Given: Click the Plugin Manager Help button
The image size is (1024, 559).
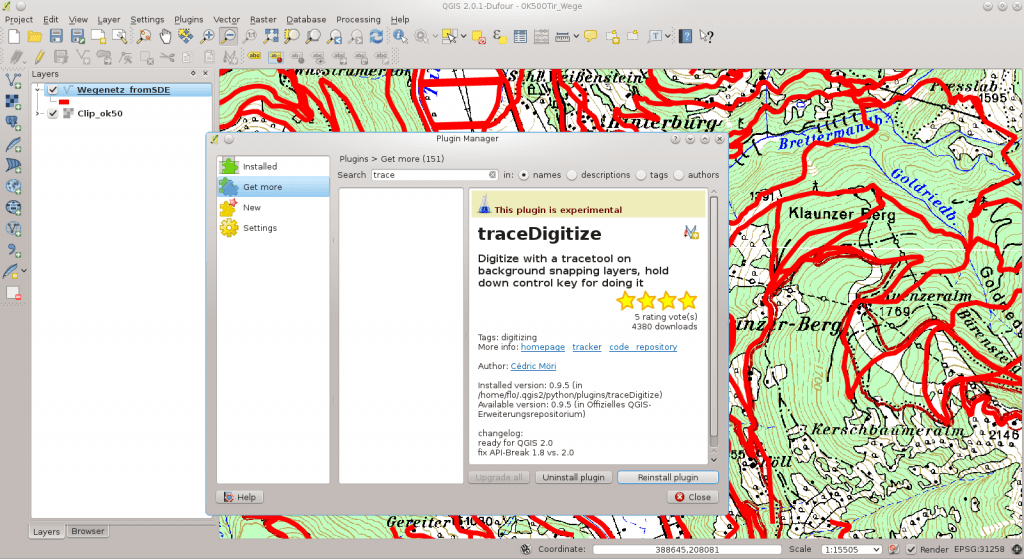Looking at the screenshot, I should pos(240,497).
